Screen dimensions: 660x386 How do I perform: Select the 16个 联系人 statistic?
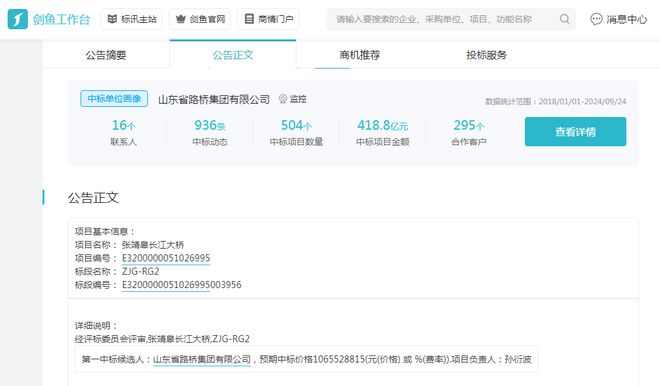coord(124,133)
